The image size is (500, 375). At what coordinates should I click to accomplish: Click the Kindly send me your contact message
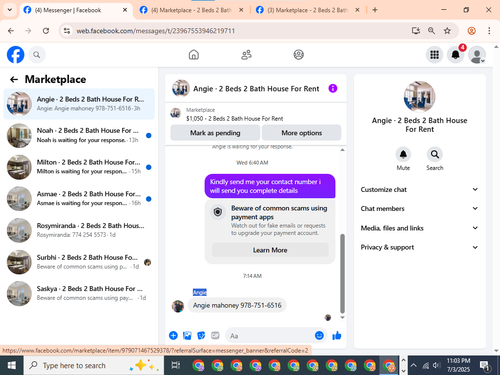click(270, 186)
